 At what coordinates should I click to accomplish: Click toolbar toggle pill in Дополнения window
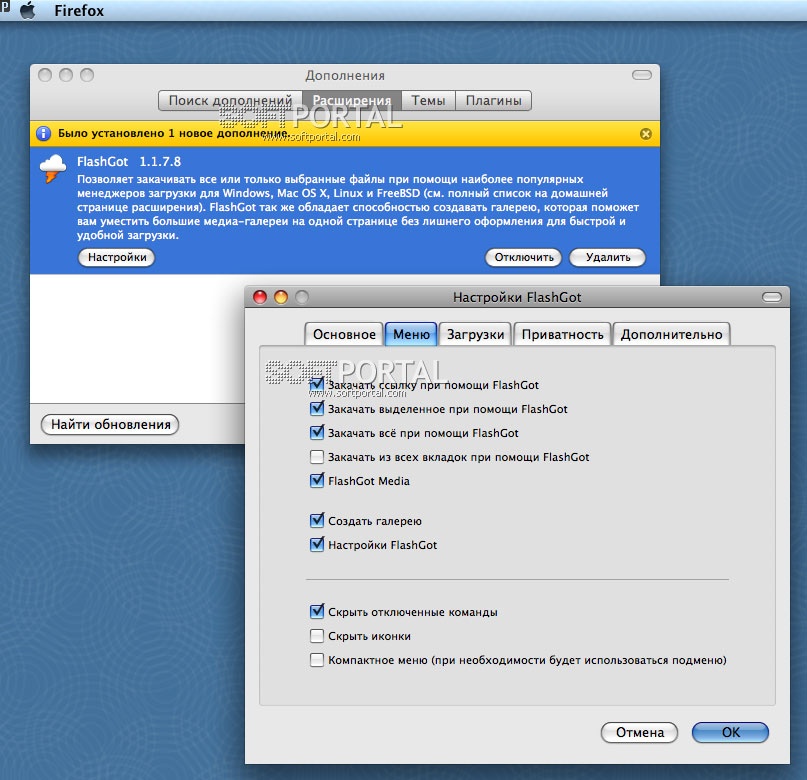[642, 75]
